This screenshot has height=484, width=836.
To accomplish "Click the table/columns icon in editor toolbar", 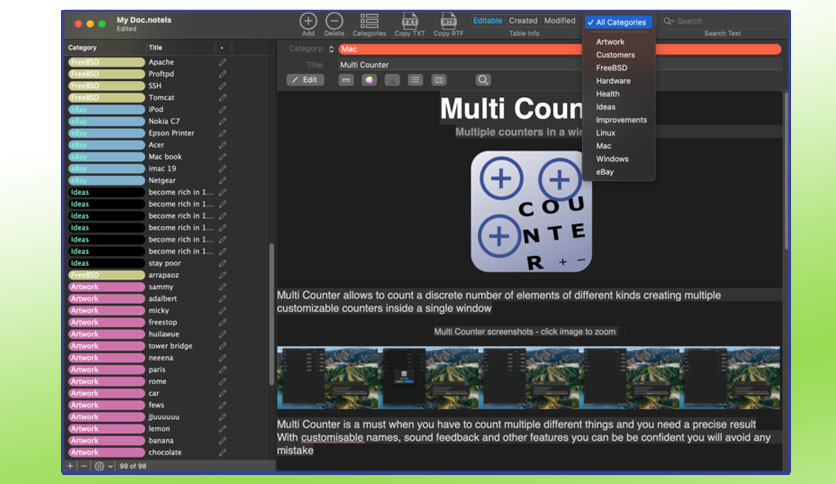I will (439, 80).
